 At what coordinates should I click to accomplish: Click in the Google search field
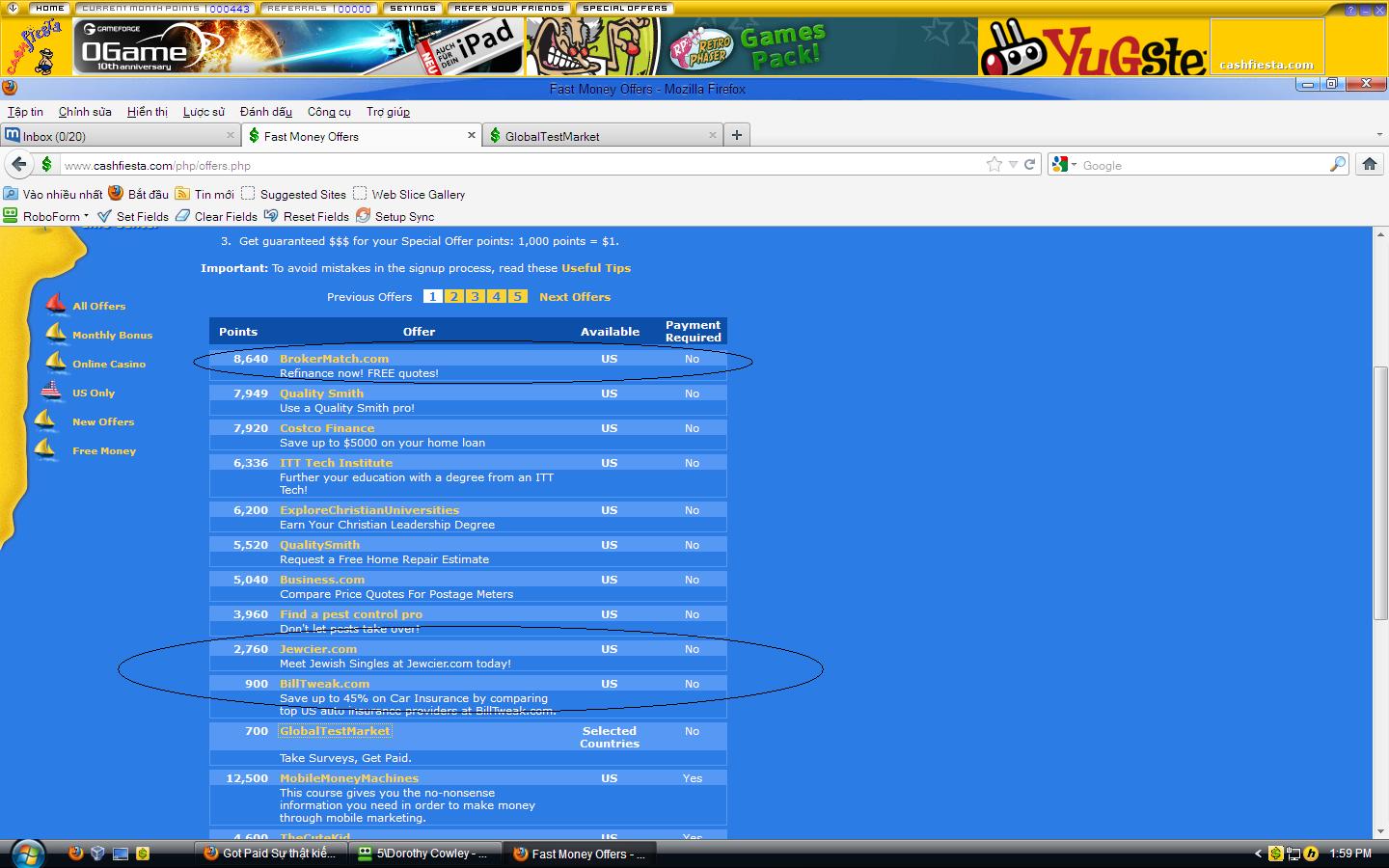tap(1204, 165)
